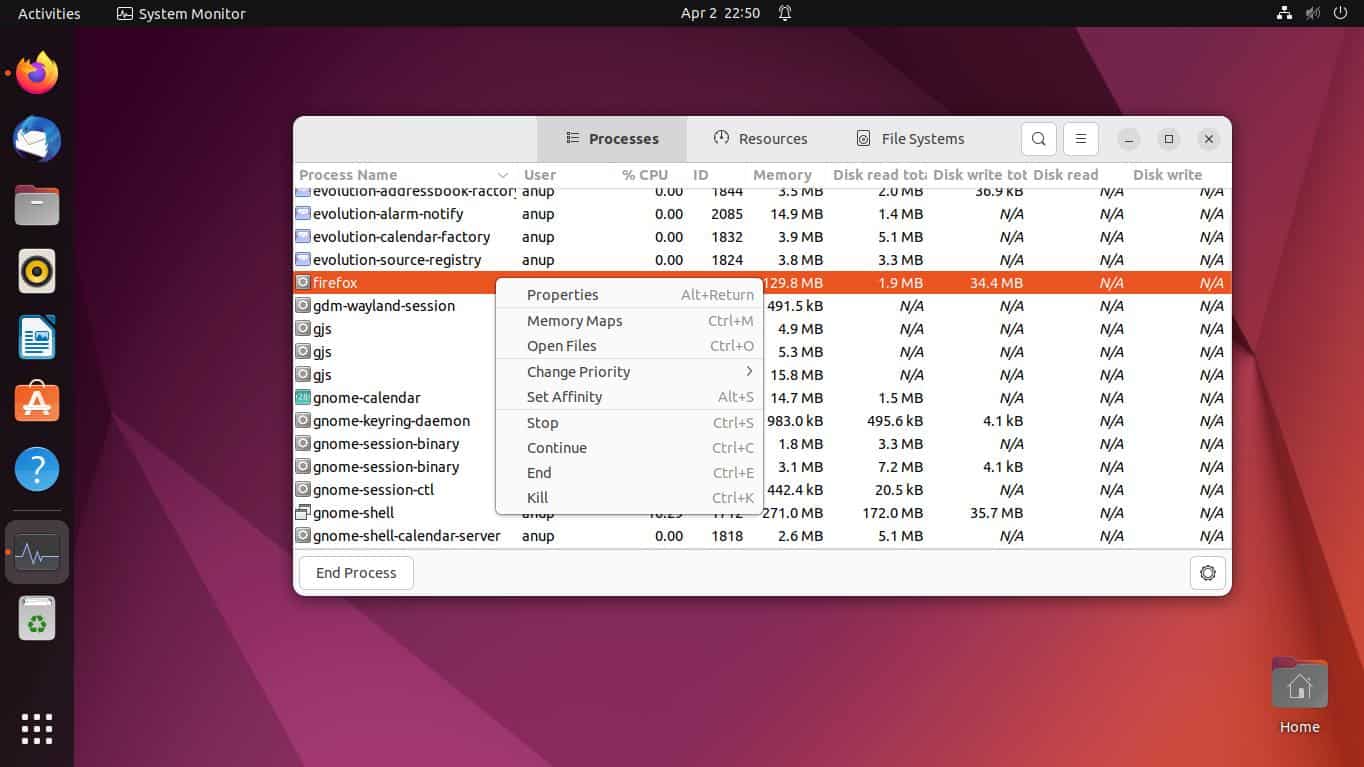Screen dimensions: 1364x767
Task: Open the Process Name sort dropdown
Action: pos(504,175)
